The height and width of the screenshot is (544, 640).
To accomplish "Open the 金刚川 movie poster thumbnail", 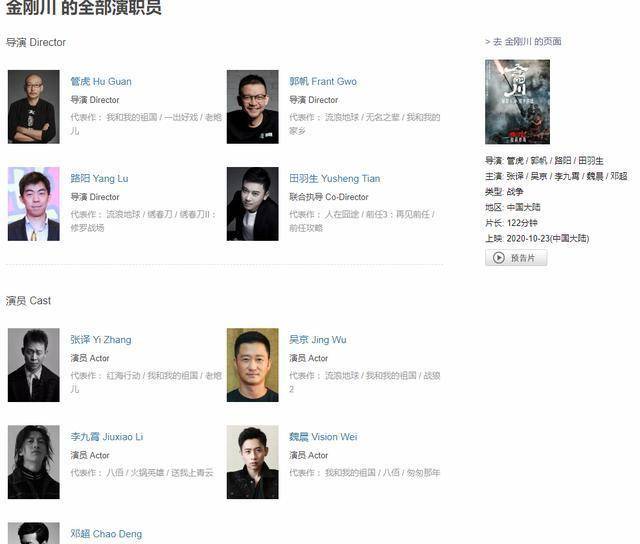I will pyautogui.click(x=517, y=102).
